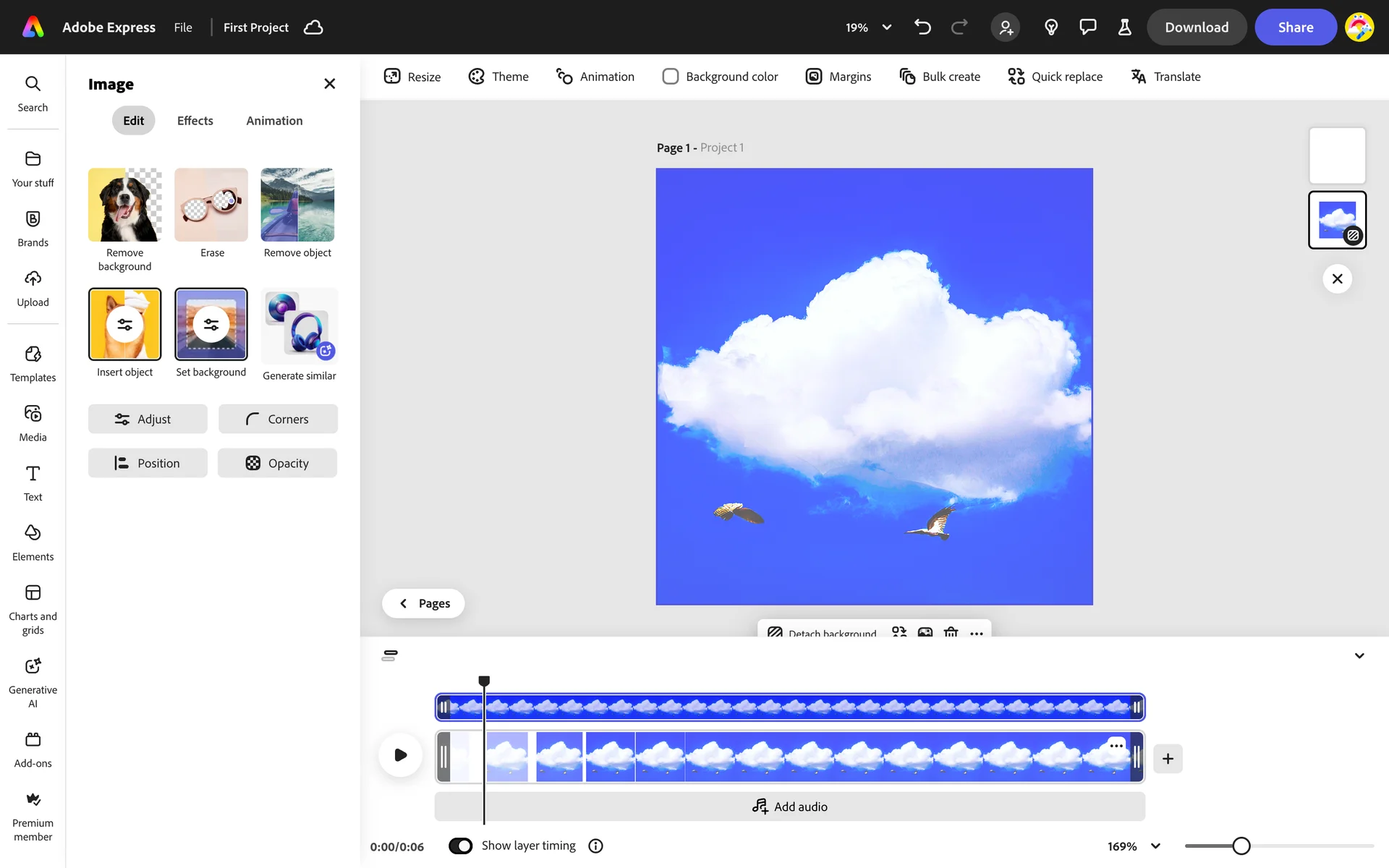
Task: Open Quick replace tool
Action: coord(1055,77)
